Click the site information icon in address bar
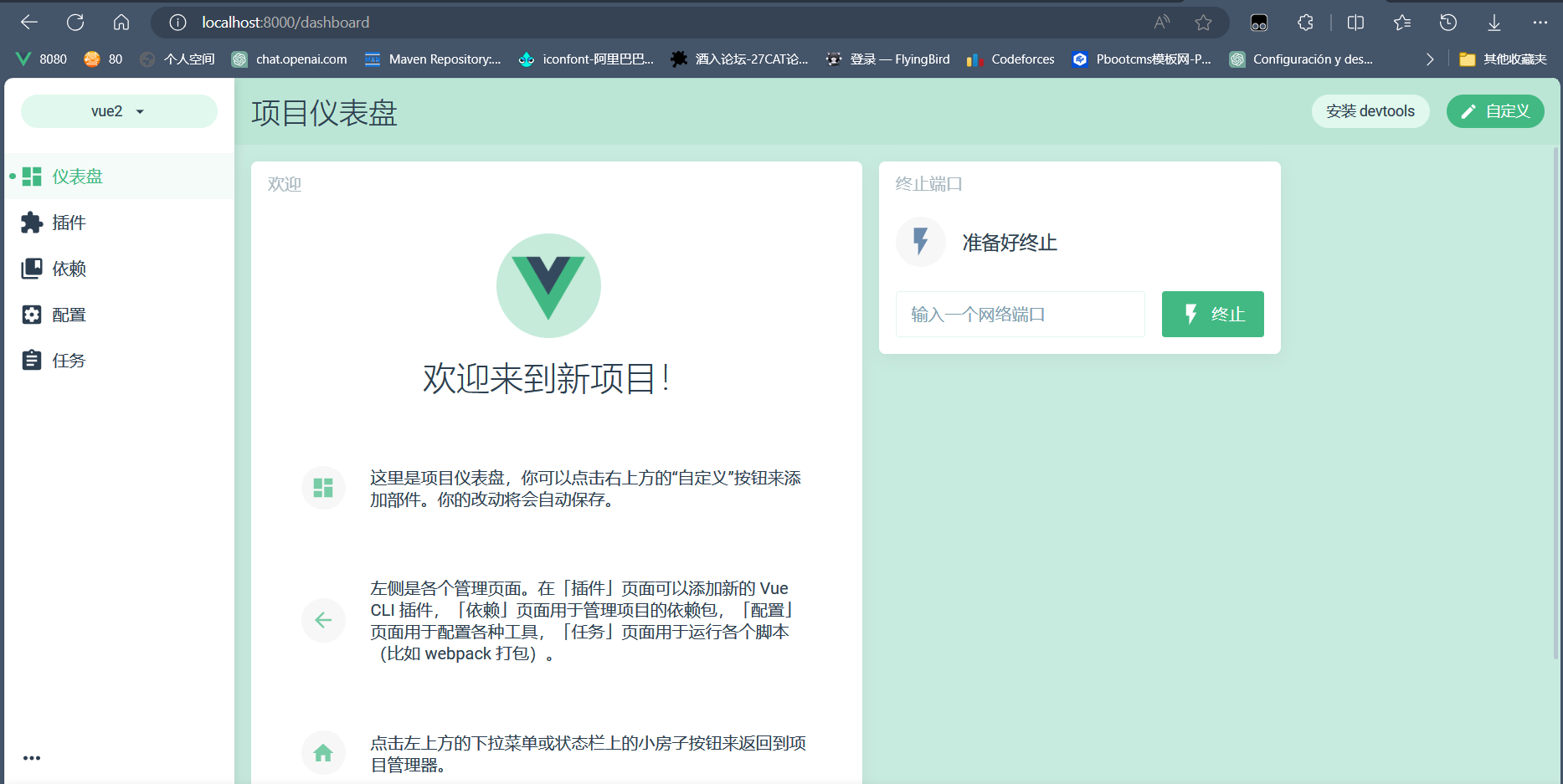 [177, 23]
